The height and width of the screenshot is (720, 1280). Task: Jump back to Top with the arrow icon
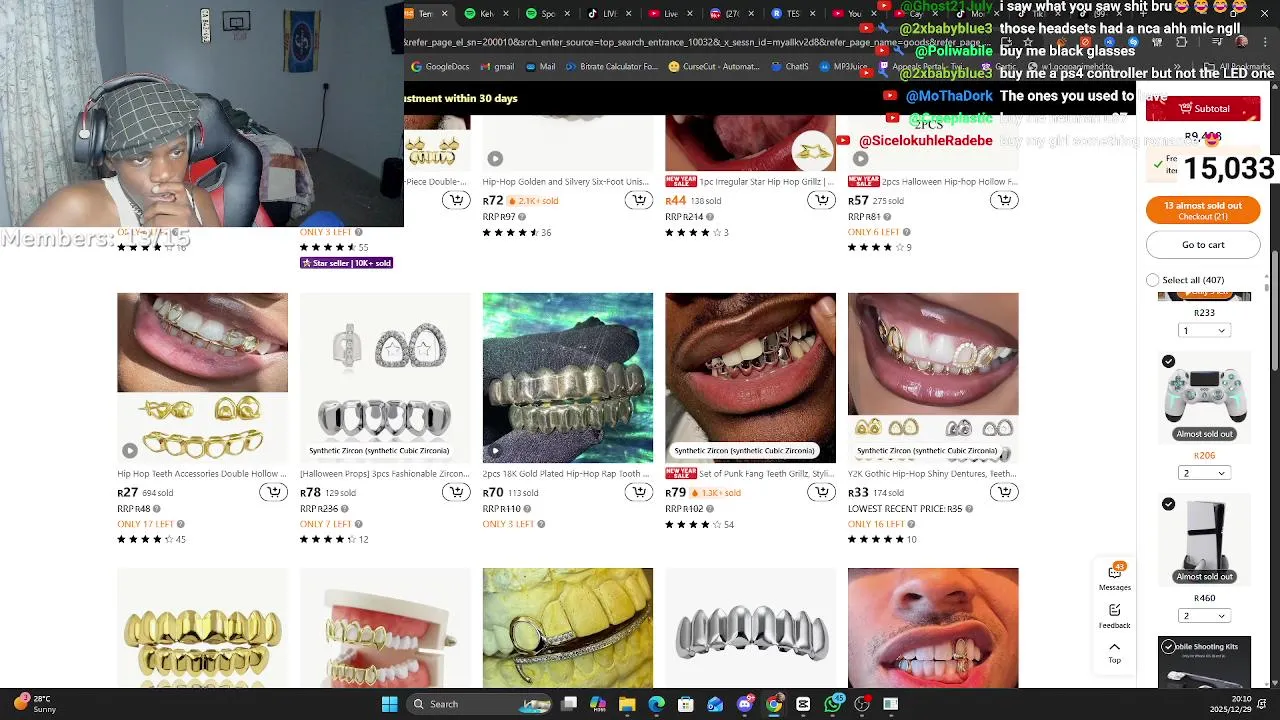tap(1115, 652)
